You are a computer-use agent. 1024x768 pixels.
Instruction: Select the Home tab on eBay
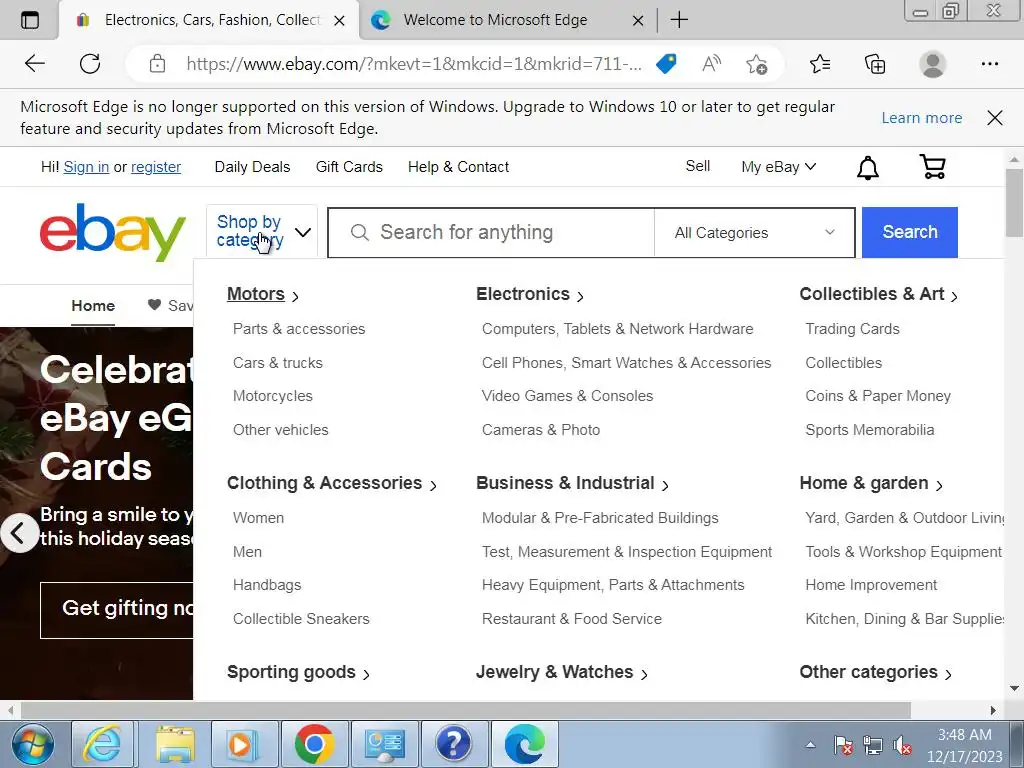coord(93,306)
